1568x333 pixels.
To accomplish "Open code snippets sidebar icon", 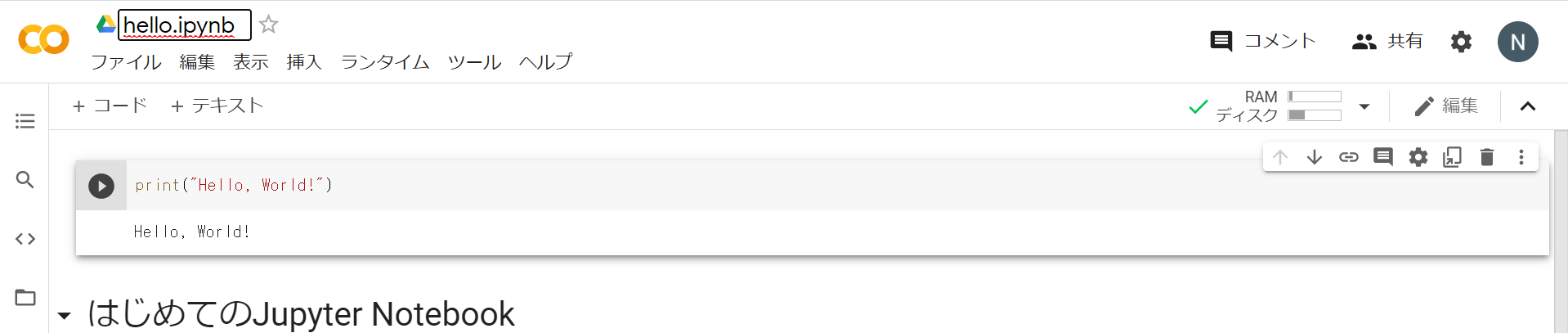I will click(x=25, y=239).
